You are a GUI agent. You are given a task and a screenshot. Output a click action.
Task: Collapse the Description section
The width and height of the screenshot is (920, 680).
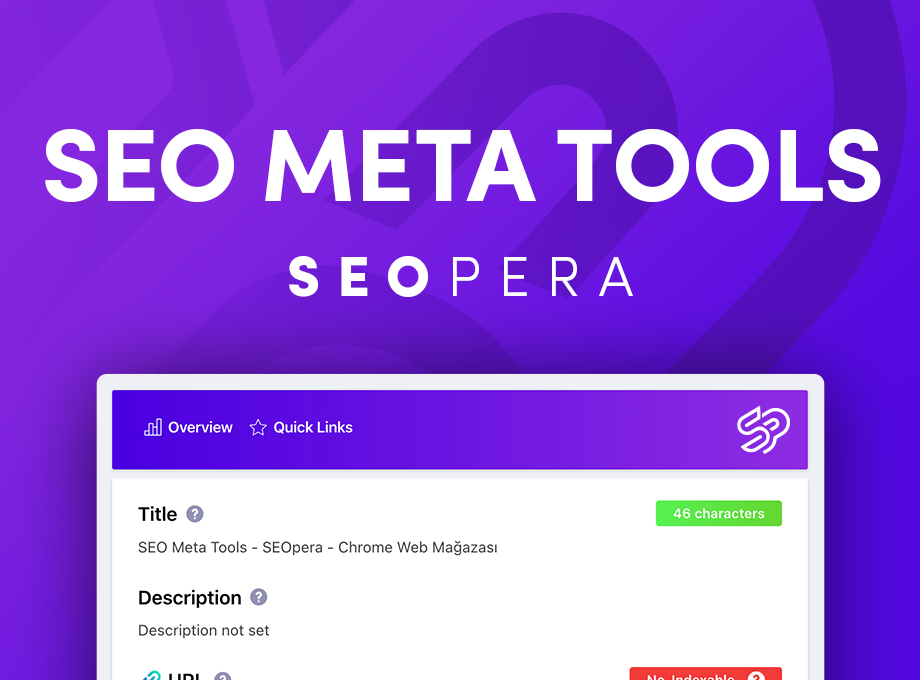coord(190,597)
